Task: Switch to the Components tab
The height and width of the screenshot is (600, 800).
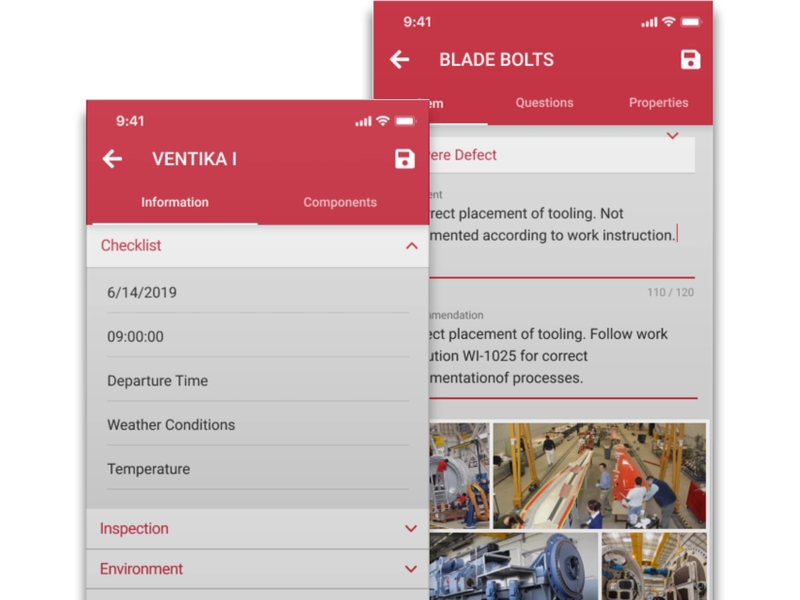Action: click(340, 202)
